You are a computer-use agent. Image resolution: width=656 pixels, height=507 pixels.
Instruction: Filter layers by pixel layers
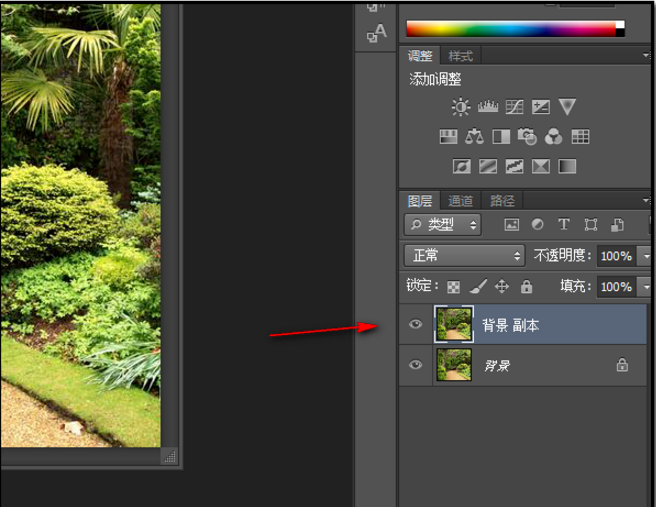pos(511,225)
